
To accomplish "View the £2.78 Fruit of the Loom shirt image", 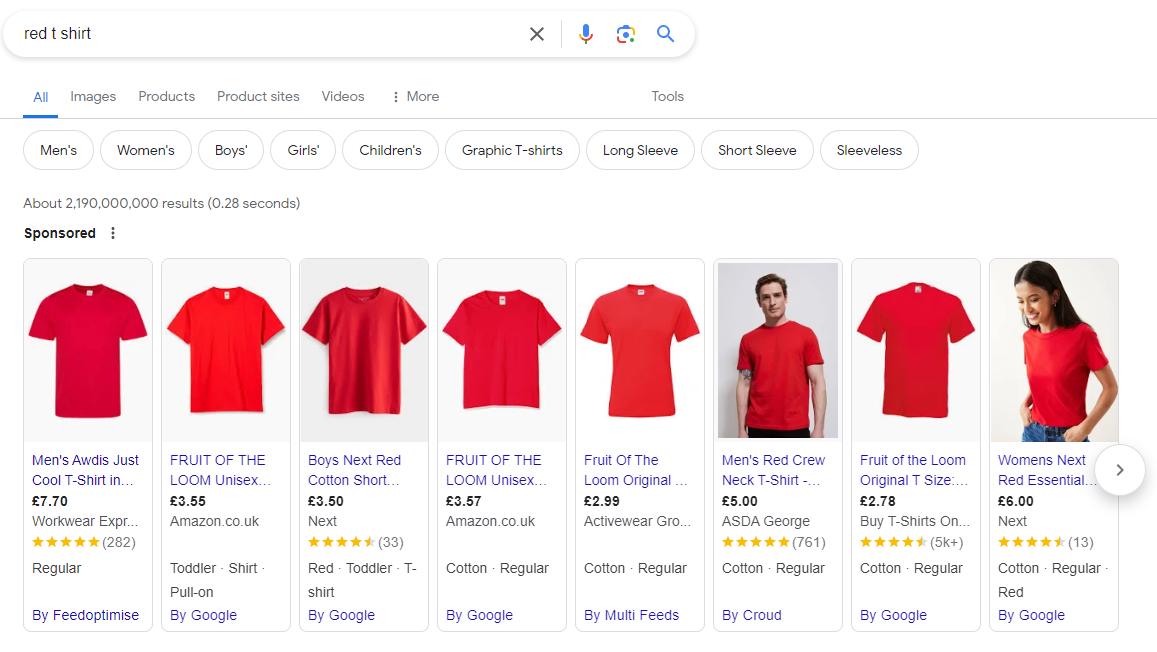I will [916, 351].
